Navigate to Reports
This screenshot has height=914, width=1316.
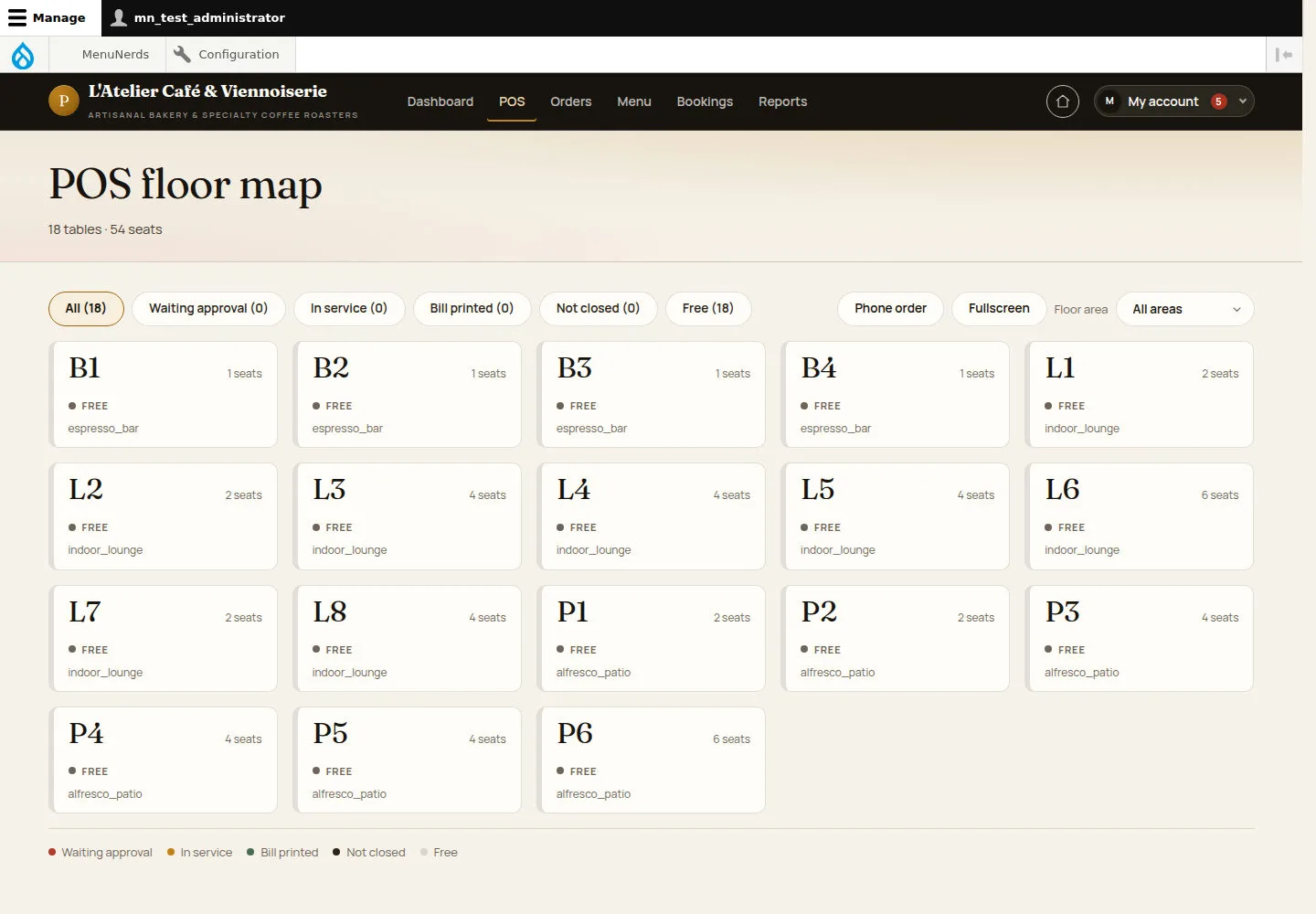tap(783, 101)
